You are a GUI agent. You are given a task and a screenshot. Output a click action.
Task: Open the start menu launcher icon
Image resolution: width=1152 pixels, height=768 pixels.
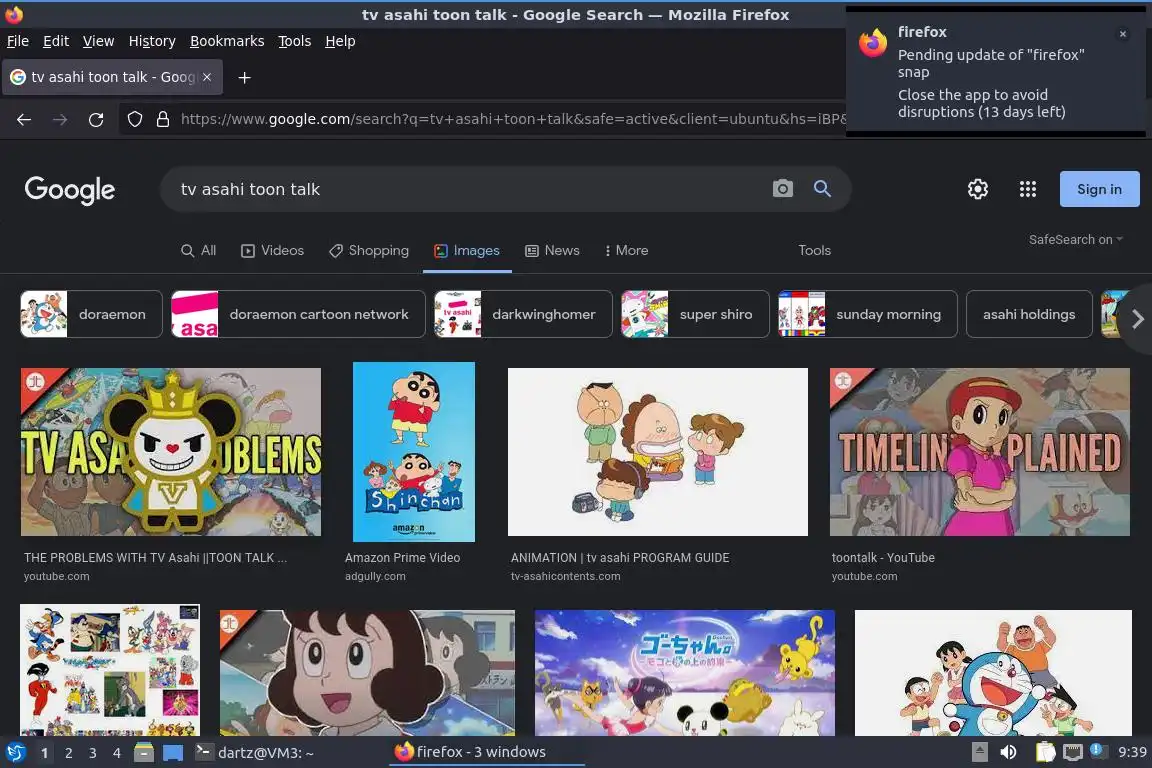[x=15, y=752]
